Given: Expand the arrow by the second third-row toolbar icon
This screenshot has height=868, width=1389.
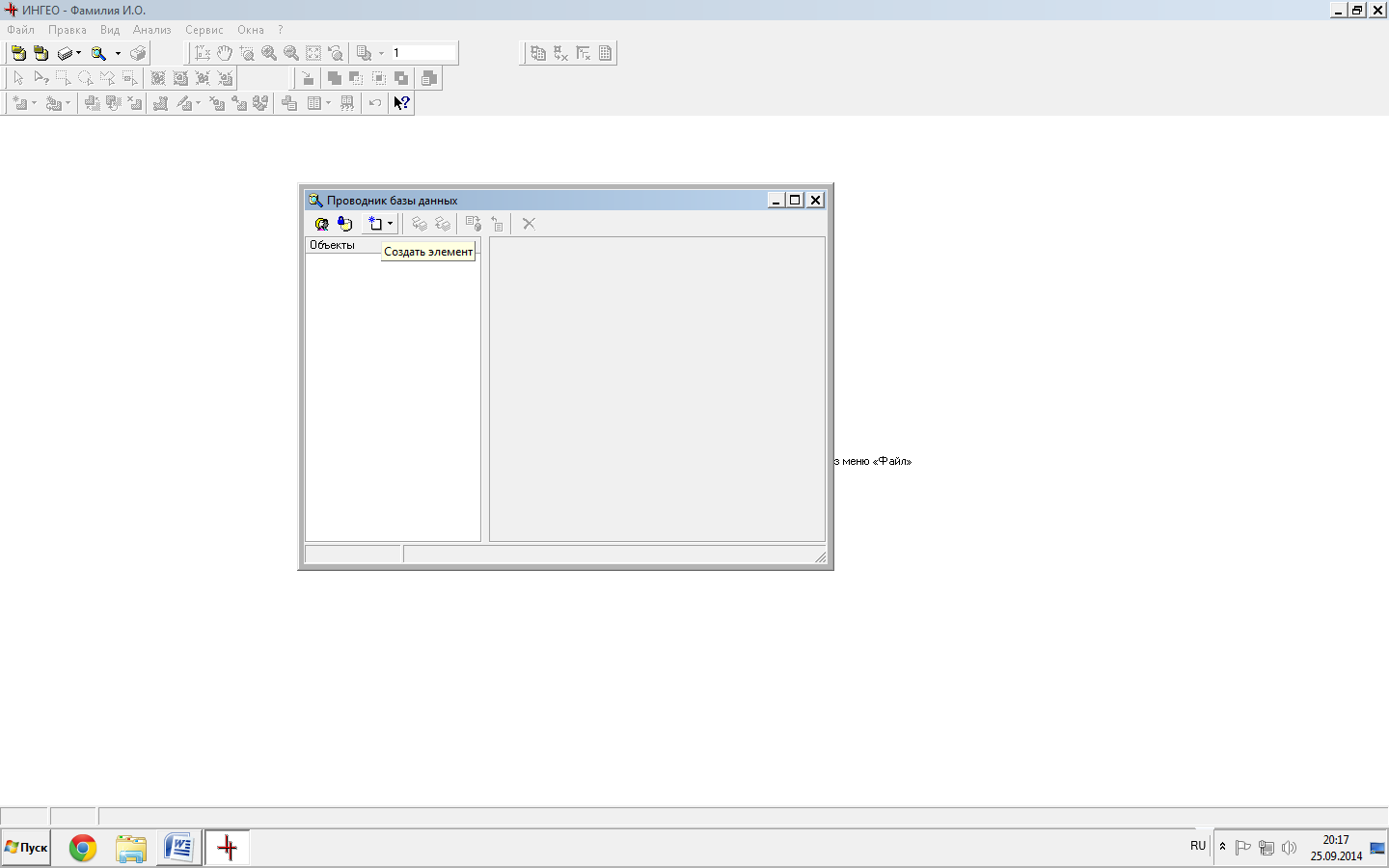Looking at the screenshot, I should coord(68,103).
